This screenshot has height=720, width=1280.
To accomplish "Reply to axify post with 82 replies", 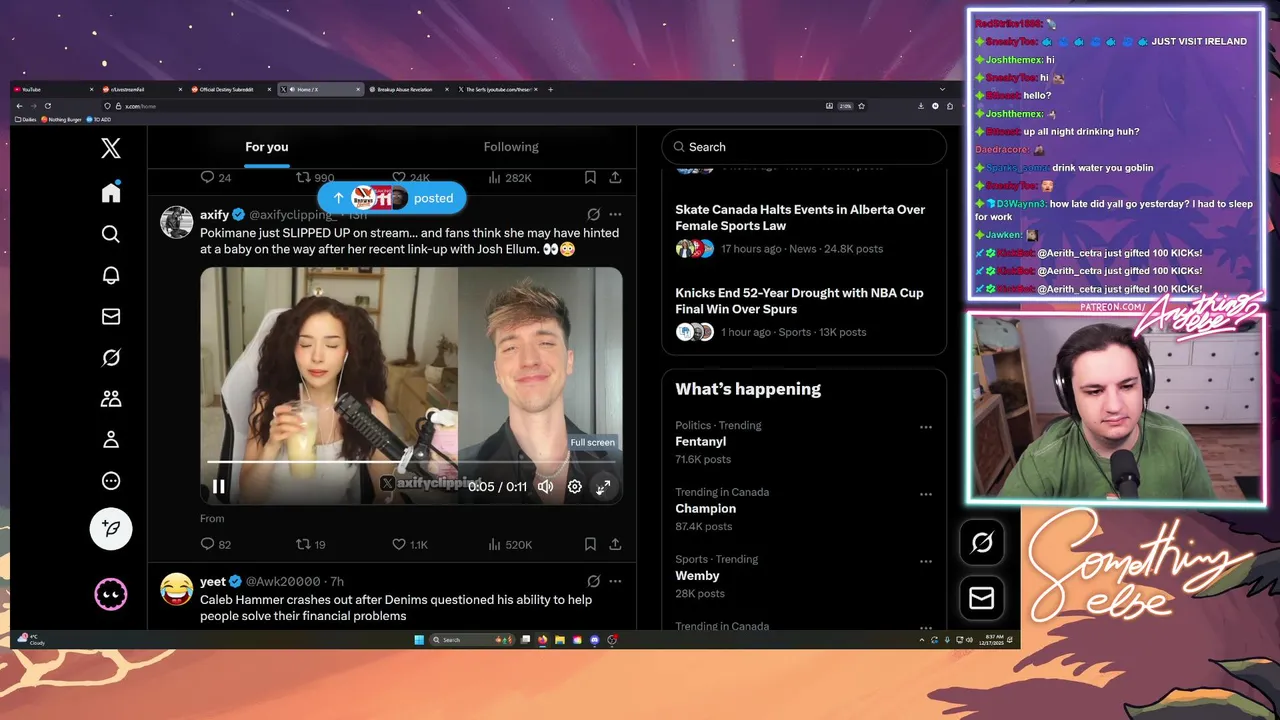I will coord(216,544).
